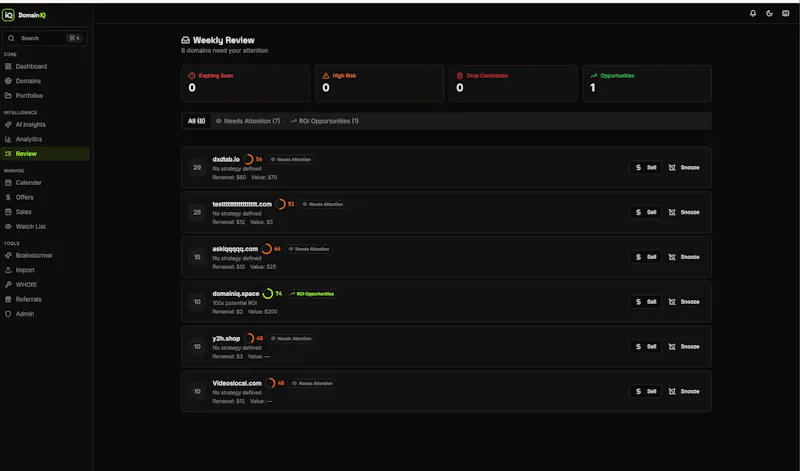Snooze Videoslocal.com
This screenshot has width=800, height=471.
[x=684, y=391]
